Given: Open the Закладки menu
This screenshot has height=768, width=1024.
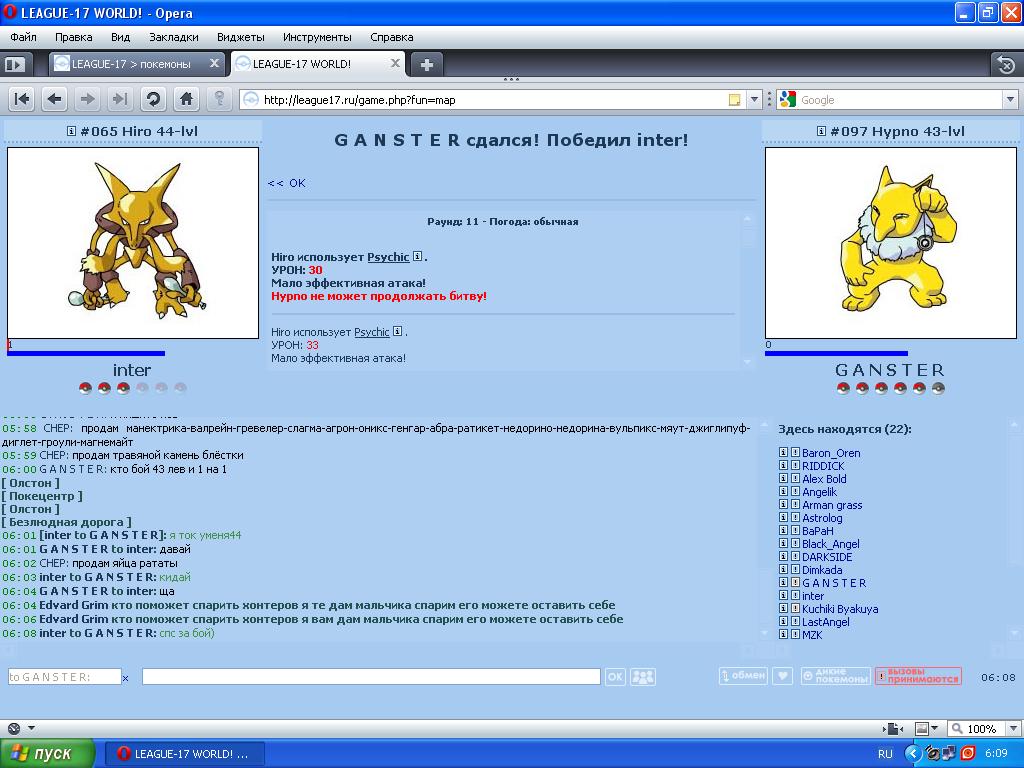Looking at the screenshot, I should coord(174,37).
